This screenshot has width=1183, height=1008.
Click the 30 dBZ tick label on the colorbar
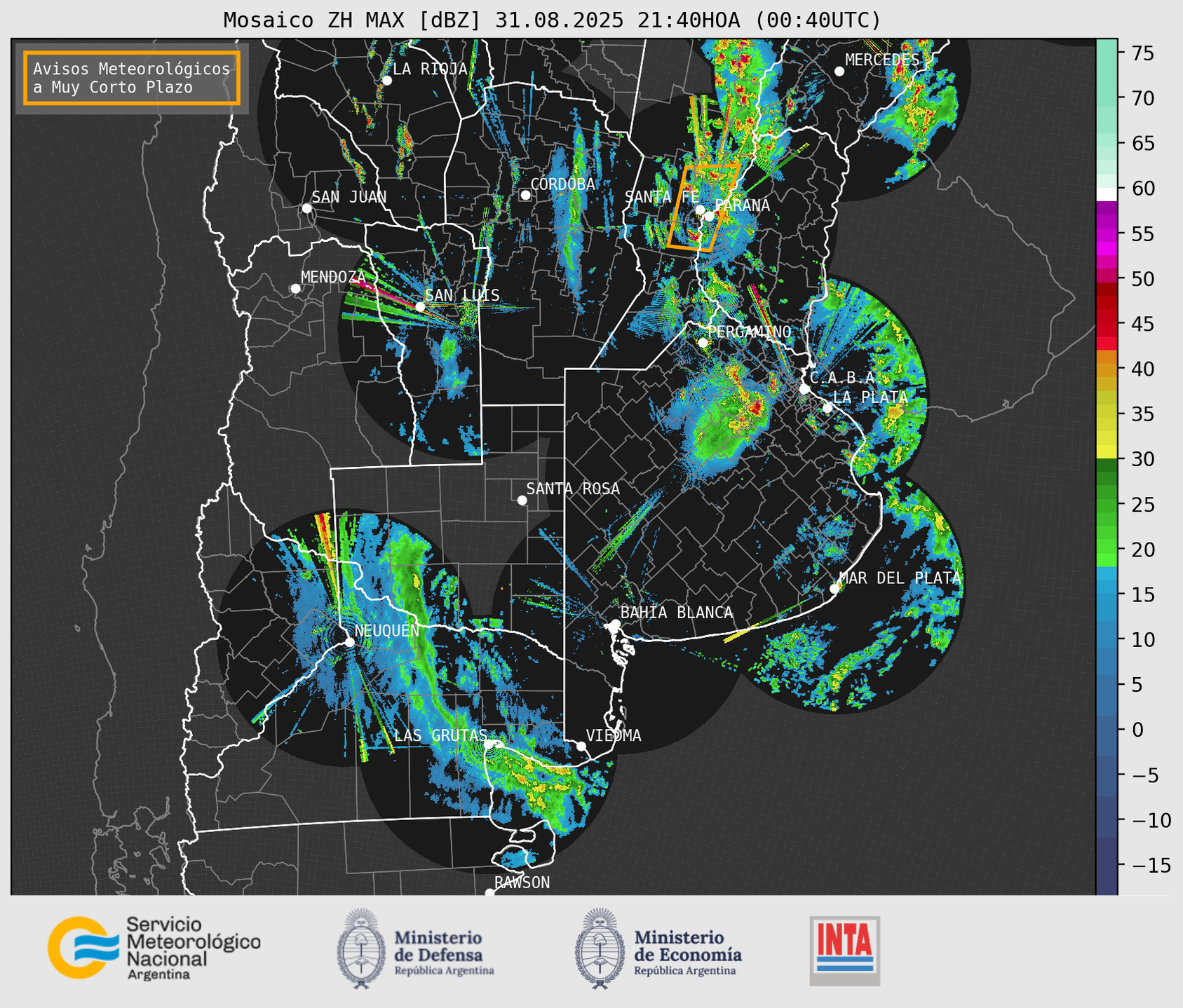(1142, 460)
